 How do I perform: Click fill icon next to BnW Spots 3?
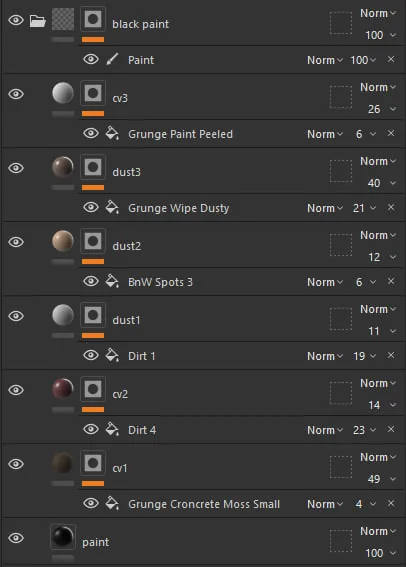pos(112,281)
